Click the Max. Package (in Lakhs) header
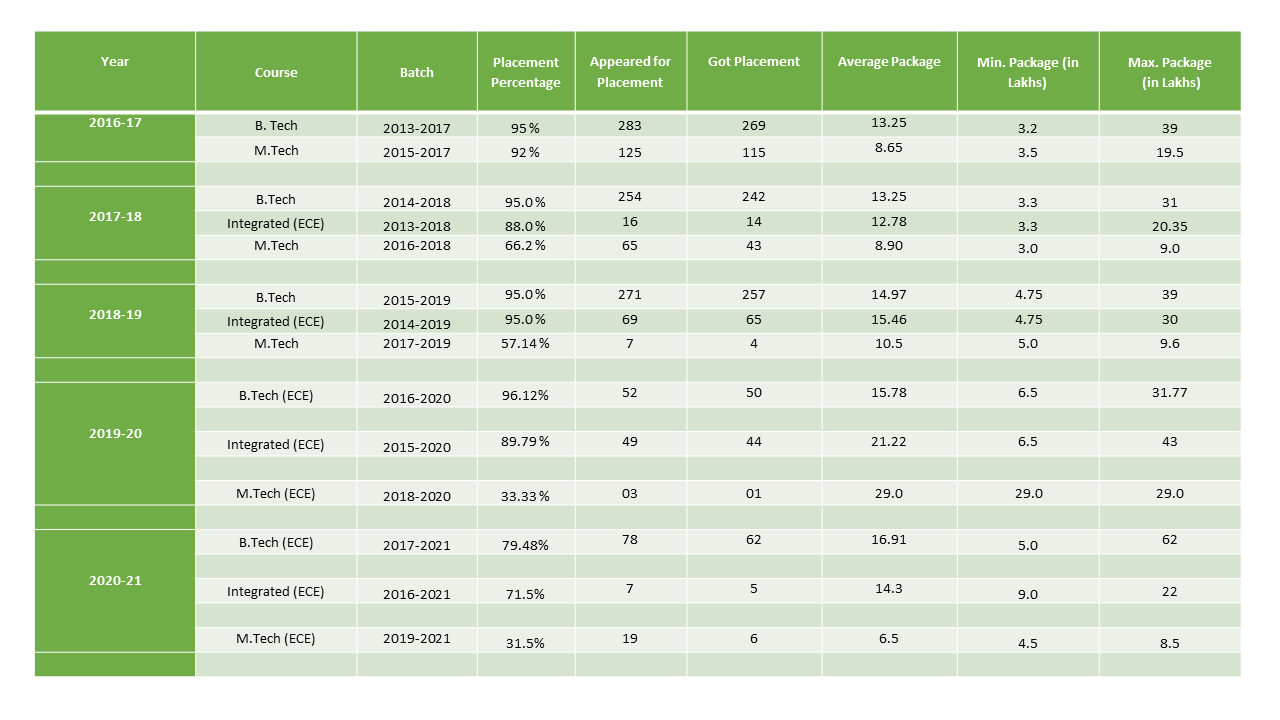1280x720 pixels. (1169, 72)
